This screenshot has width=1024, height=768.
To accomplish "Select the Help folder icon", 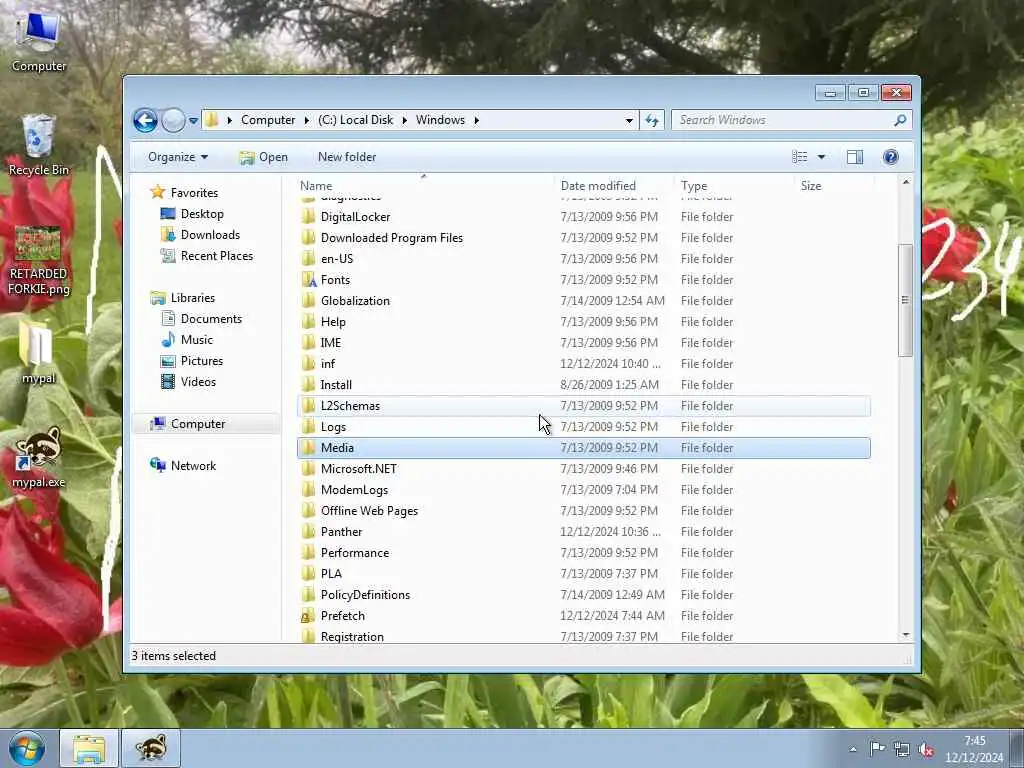I will [308, 321].
